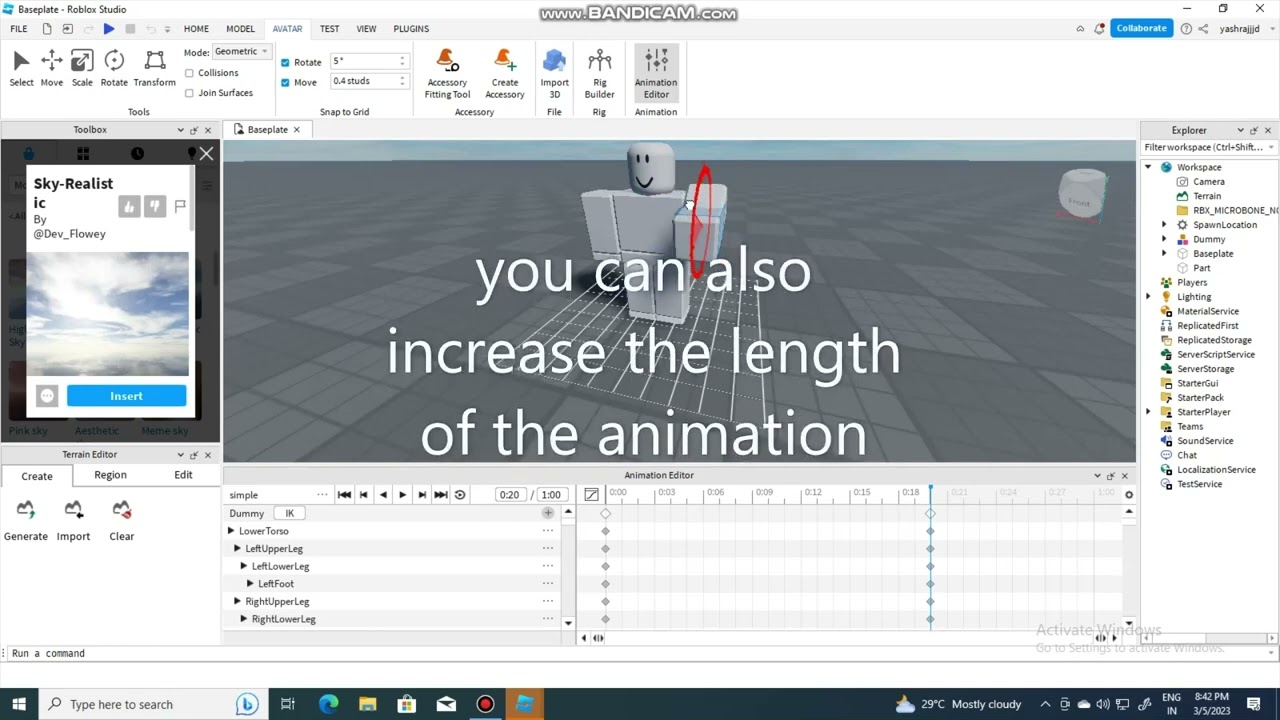The width and height of the screenshot is (1280, 720).
Task: Expand the RightLowerLeg track
Action: [x=244, y=619]
